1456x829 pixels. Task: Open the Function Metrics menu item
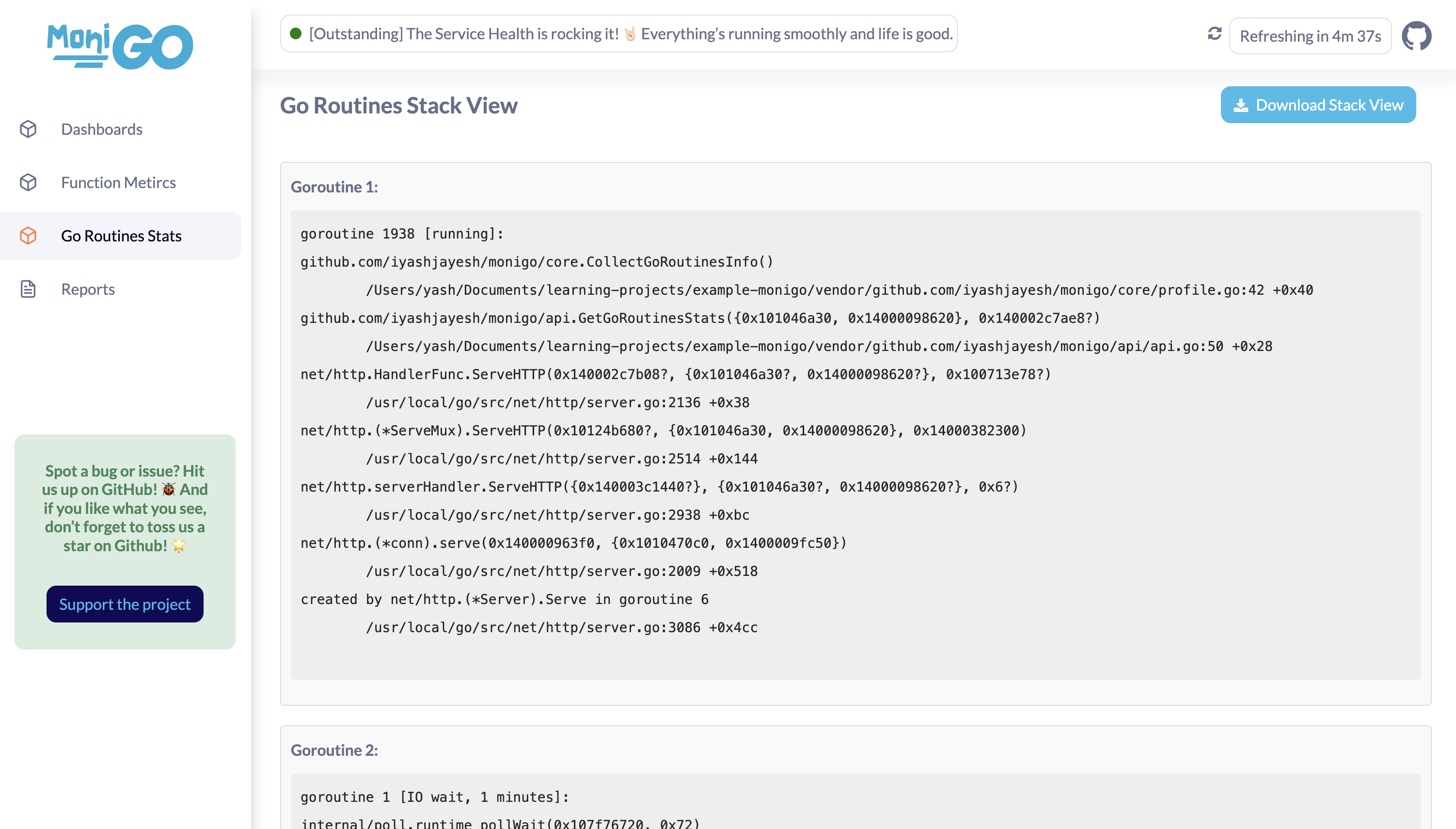click(x=118, y=182)
